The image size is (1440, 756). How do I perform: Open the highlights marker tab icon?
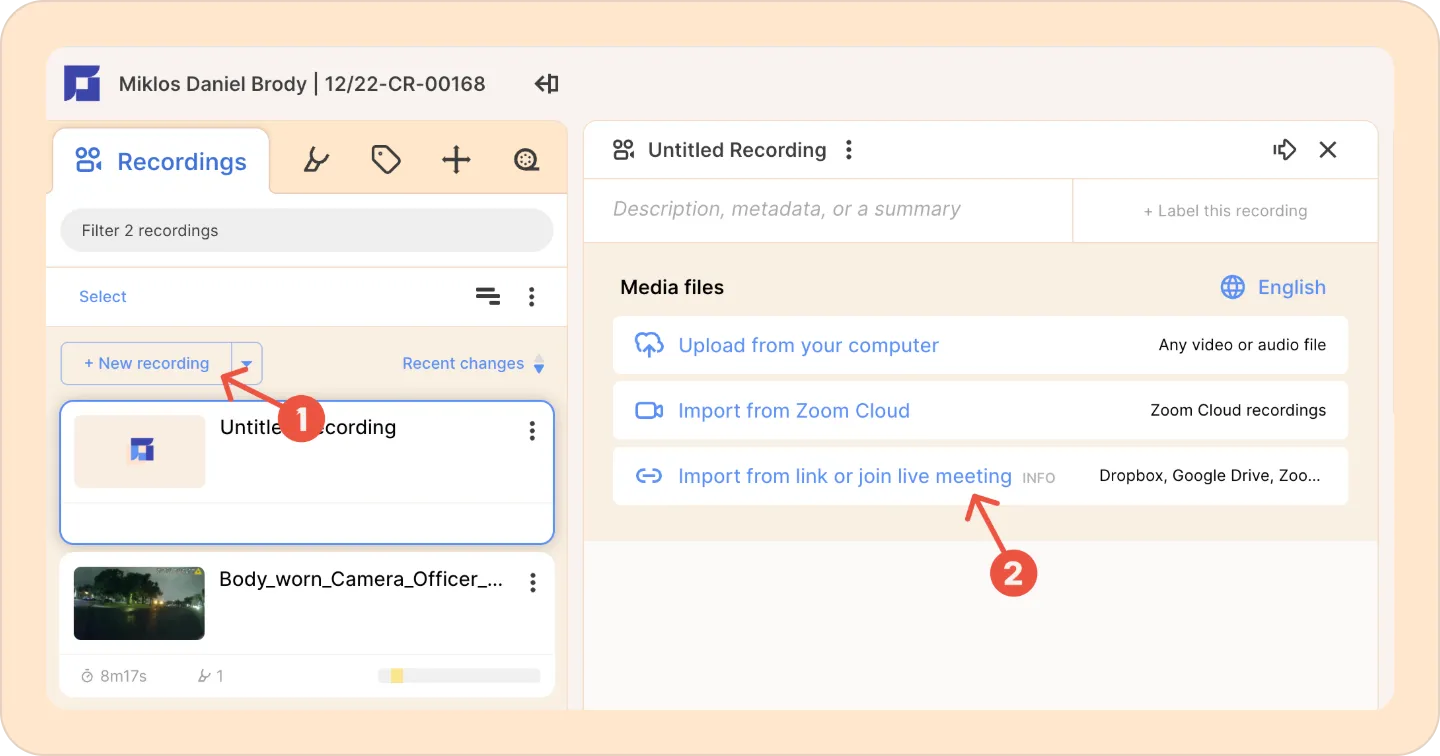316,160
